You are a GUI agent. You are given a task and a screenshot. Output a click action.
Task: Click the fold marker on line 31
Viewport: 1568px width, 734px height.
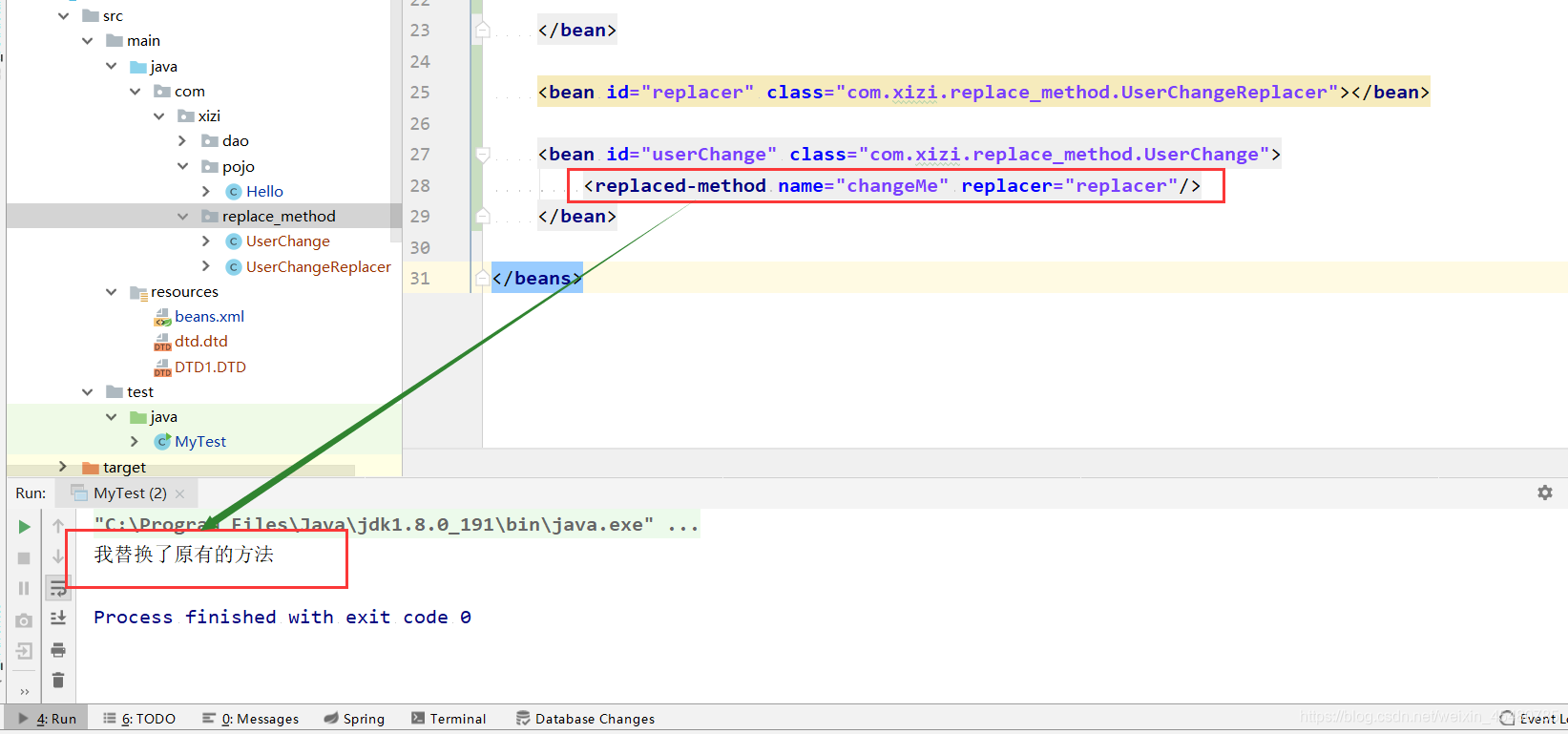(x=483, y=278)
